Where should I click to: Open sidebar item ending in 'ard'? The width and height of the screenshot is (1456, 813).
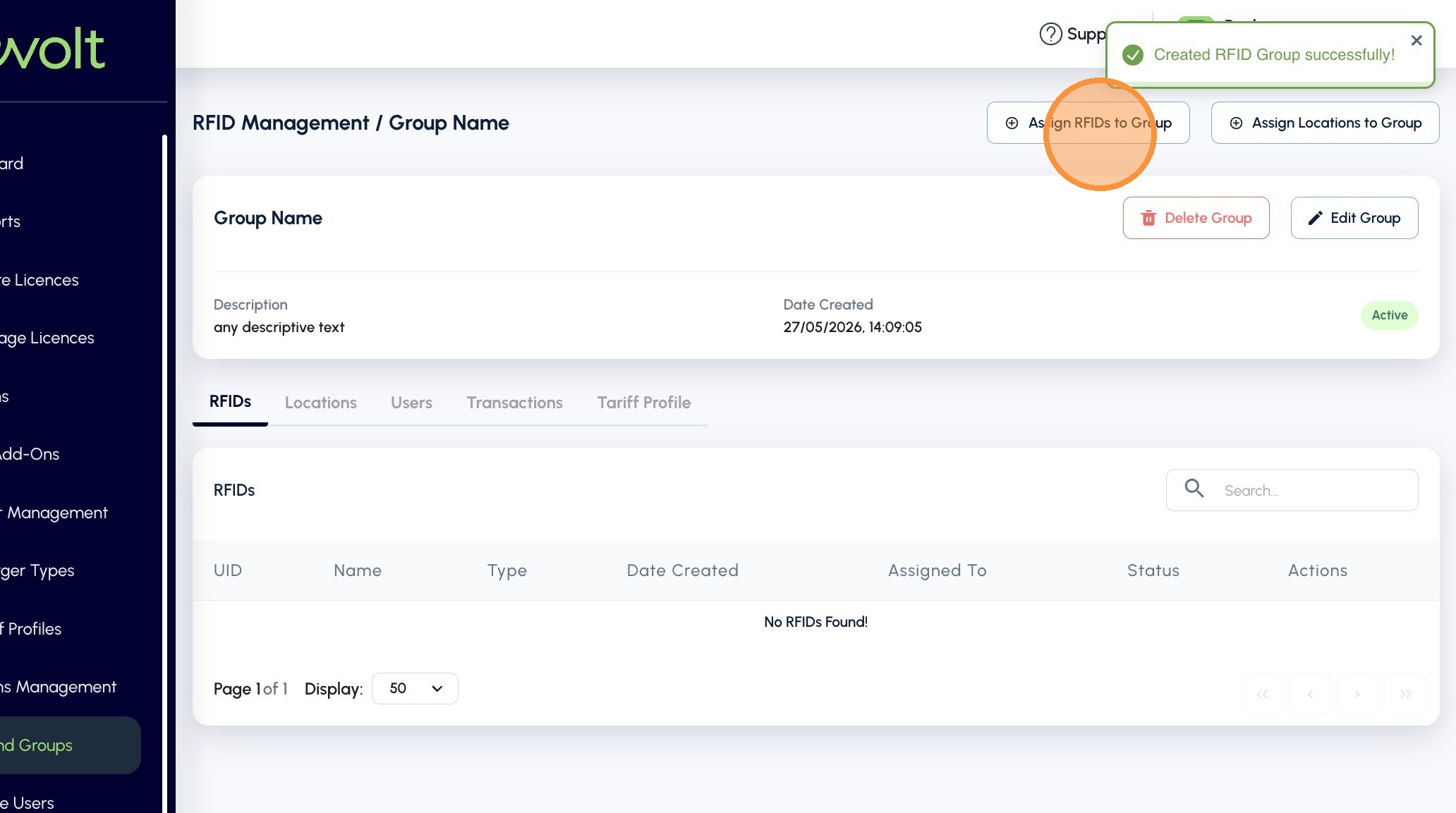pos(11,164)
